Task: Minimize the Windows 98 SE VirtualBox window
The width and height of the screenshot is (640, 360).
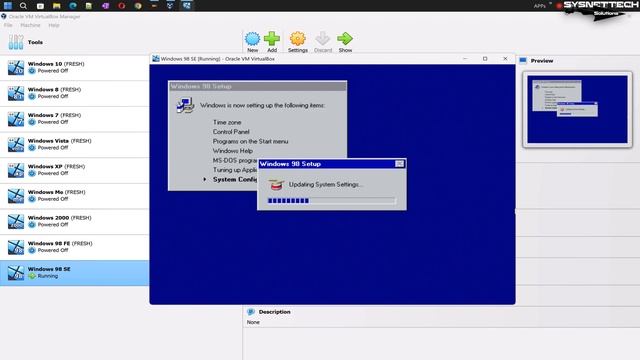Action: click(465, 59)
